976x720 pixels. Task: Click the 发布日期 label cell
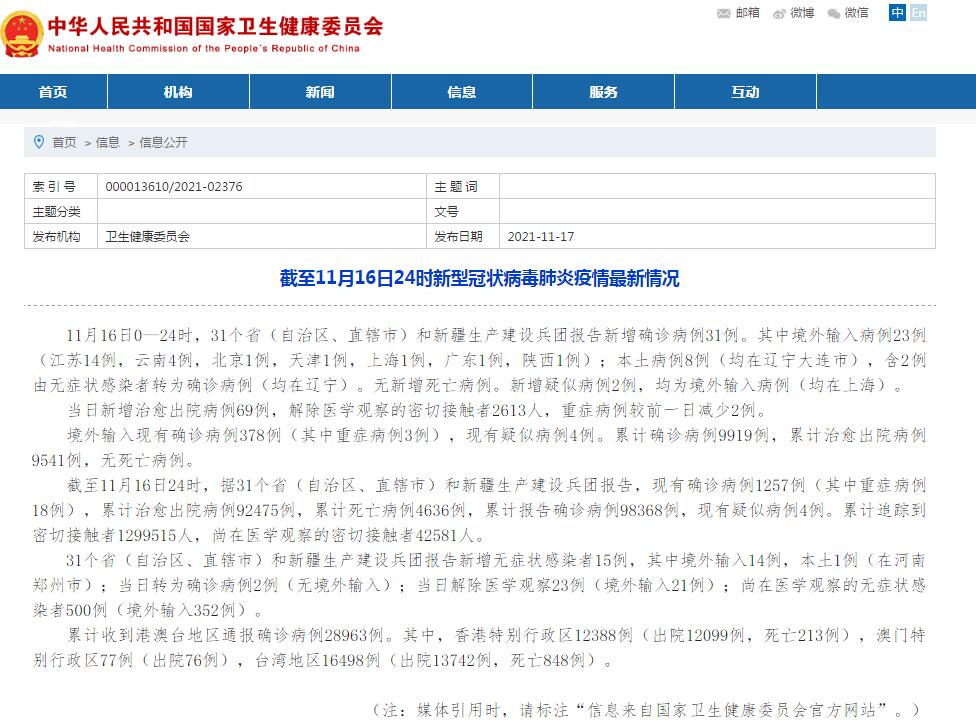(463, 236)
